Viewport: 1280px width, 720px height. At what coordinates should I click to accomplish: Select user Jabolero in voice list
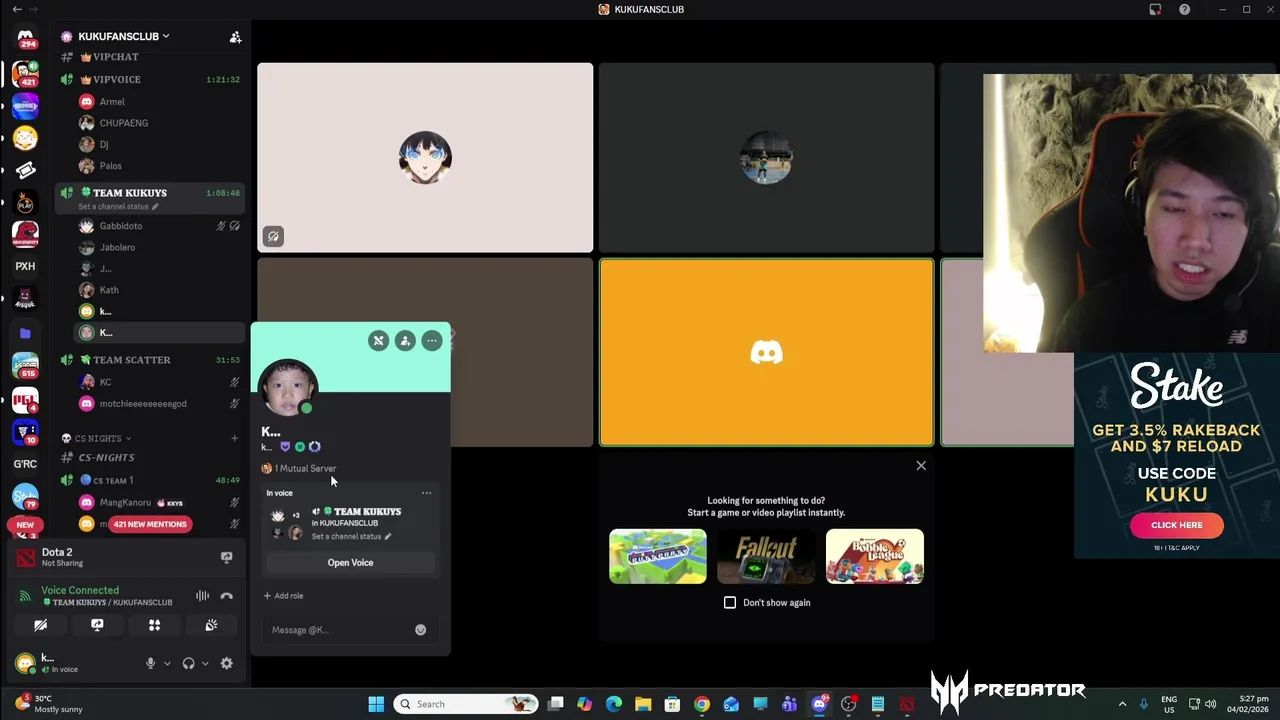117,247
